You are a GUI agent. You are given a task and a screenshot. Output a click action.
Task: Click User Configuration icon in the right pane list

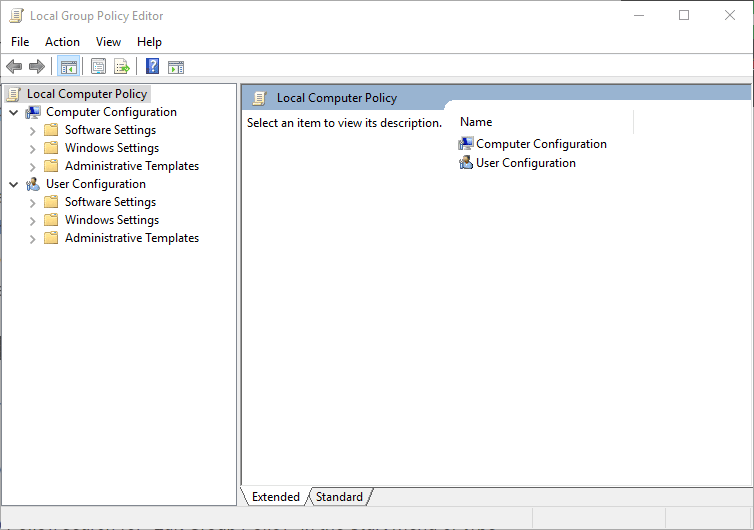[465, 163]
